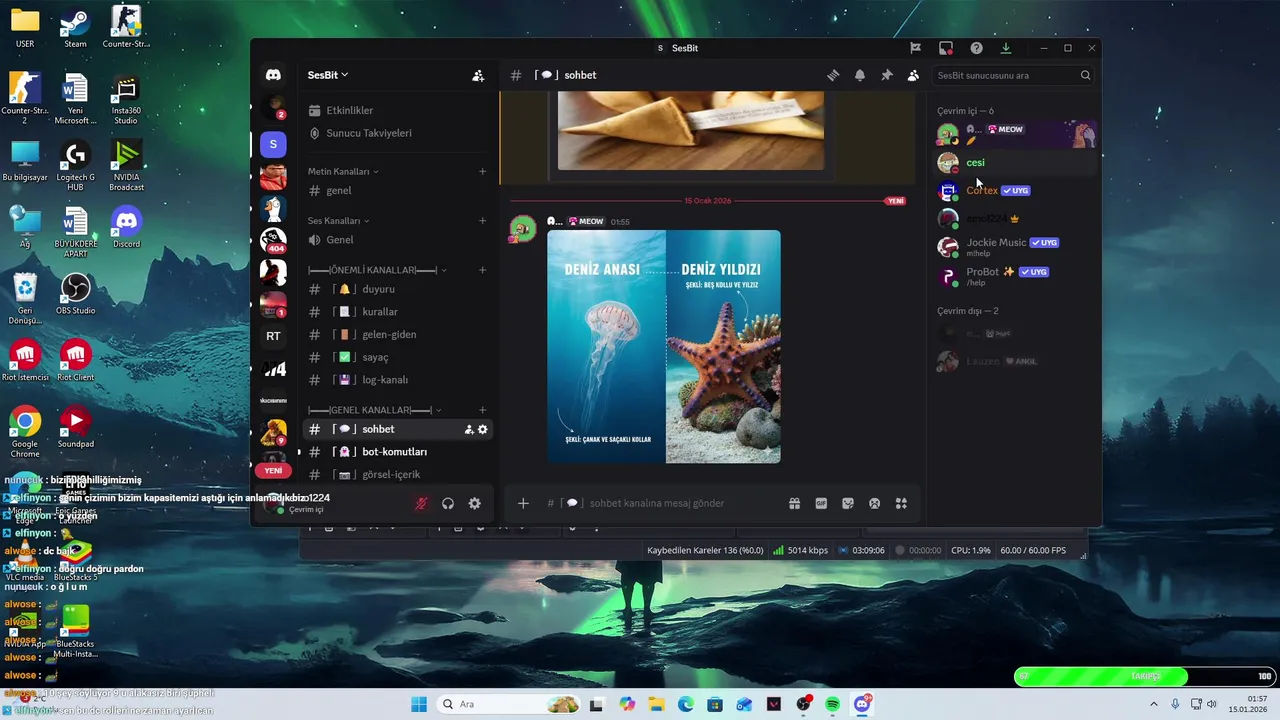Invite people icon next to SesBit name
Screen dimensions: 1280x720
point(478,75)
